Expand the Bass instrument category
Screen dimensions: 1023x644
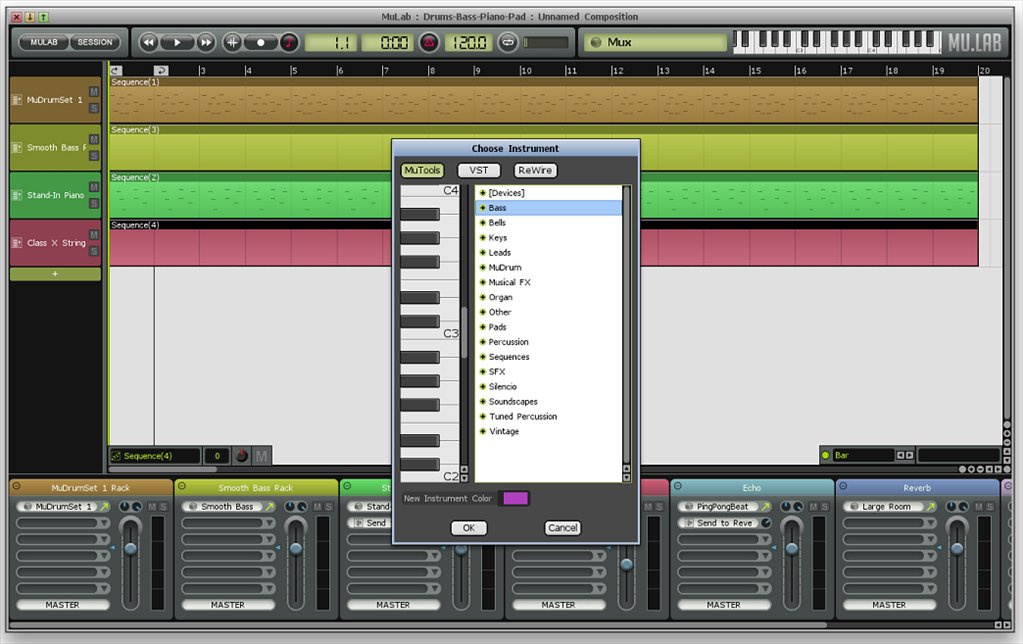pos(483,208)
